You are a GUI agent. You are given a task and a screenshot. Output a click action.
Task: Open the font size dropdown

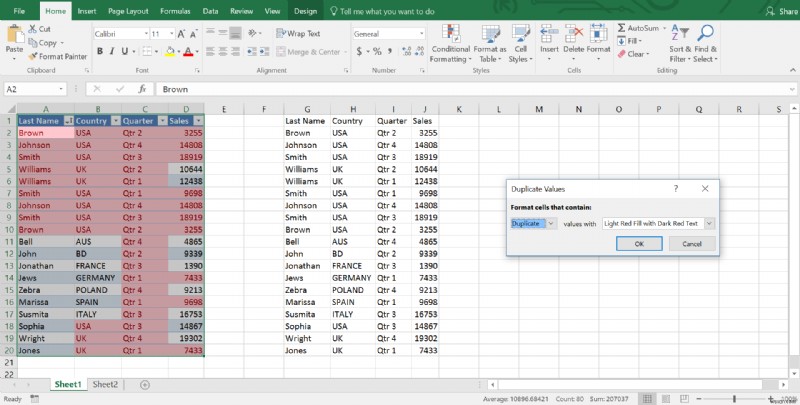171,34
